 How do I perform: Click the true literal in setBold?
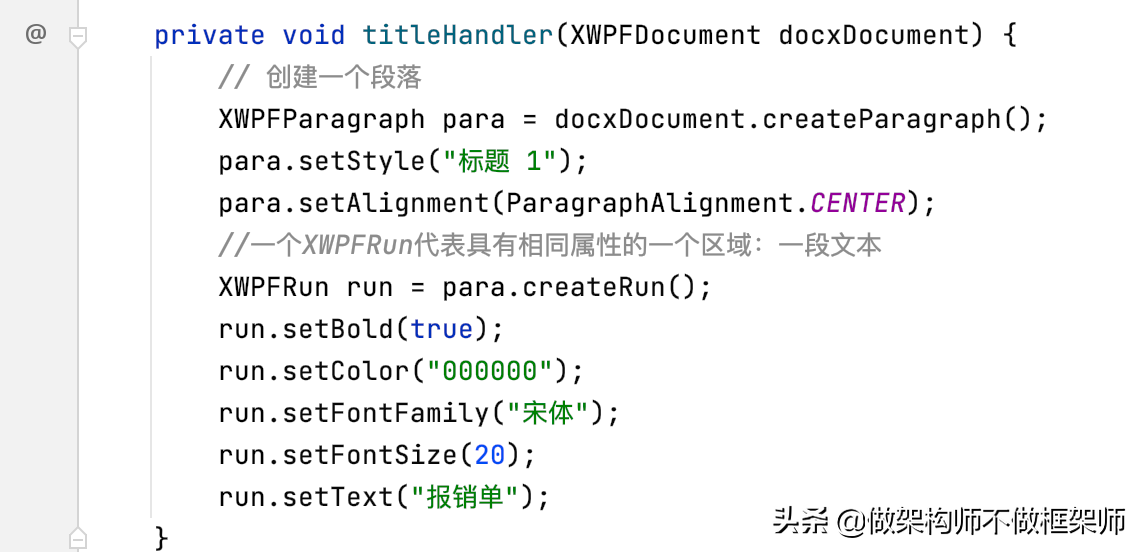click(441, 329)
